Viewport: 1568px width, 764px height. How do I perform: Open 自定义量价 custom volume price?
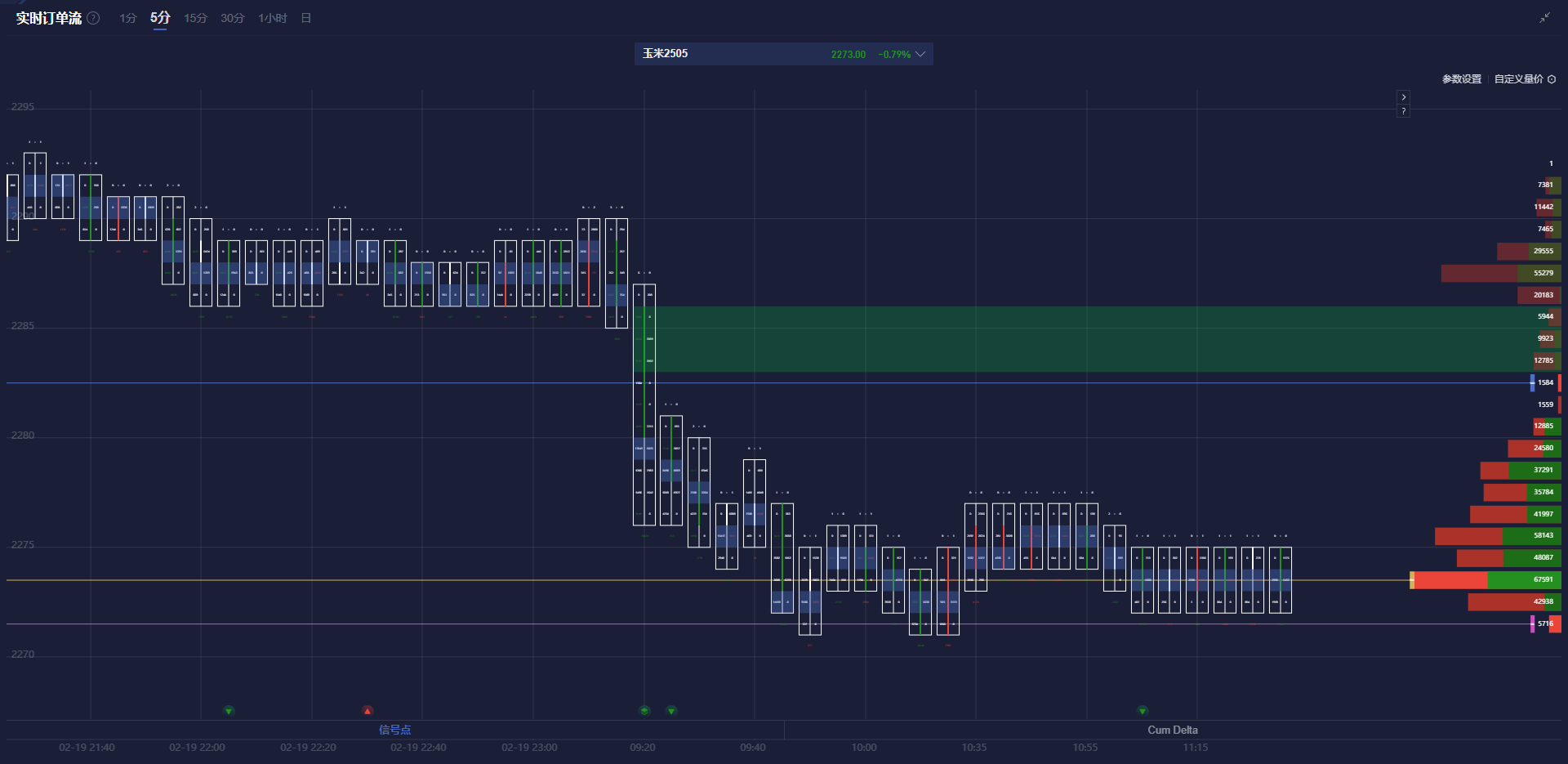[1518, 79]
